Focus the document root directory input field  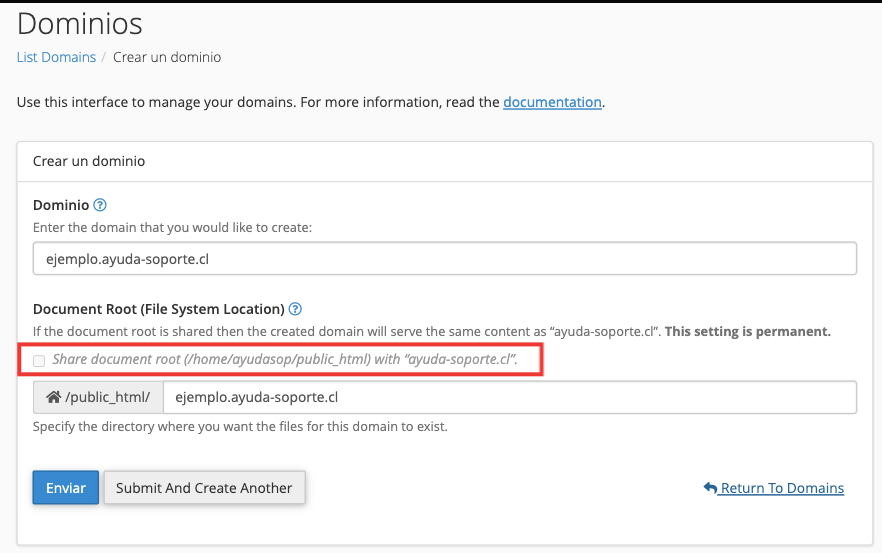pos(510,397)
